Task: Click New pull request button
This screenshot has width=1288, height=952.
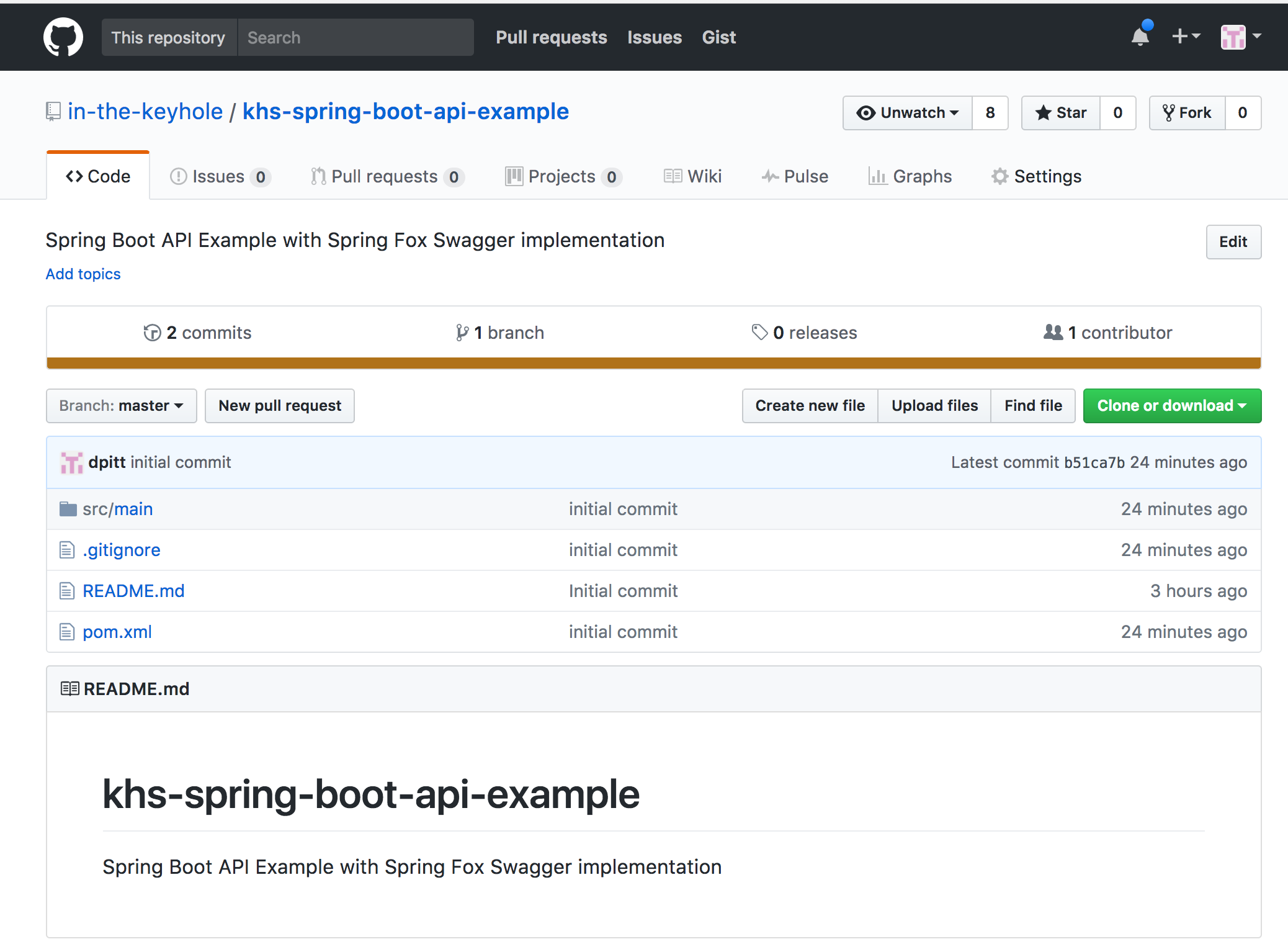Action: [x=280, y=406]
